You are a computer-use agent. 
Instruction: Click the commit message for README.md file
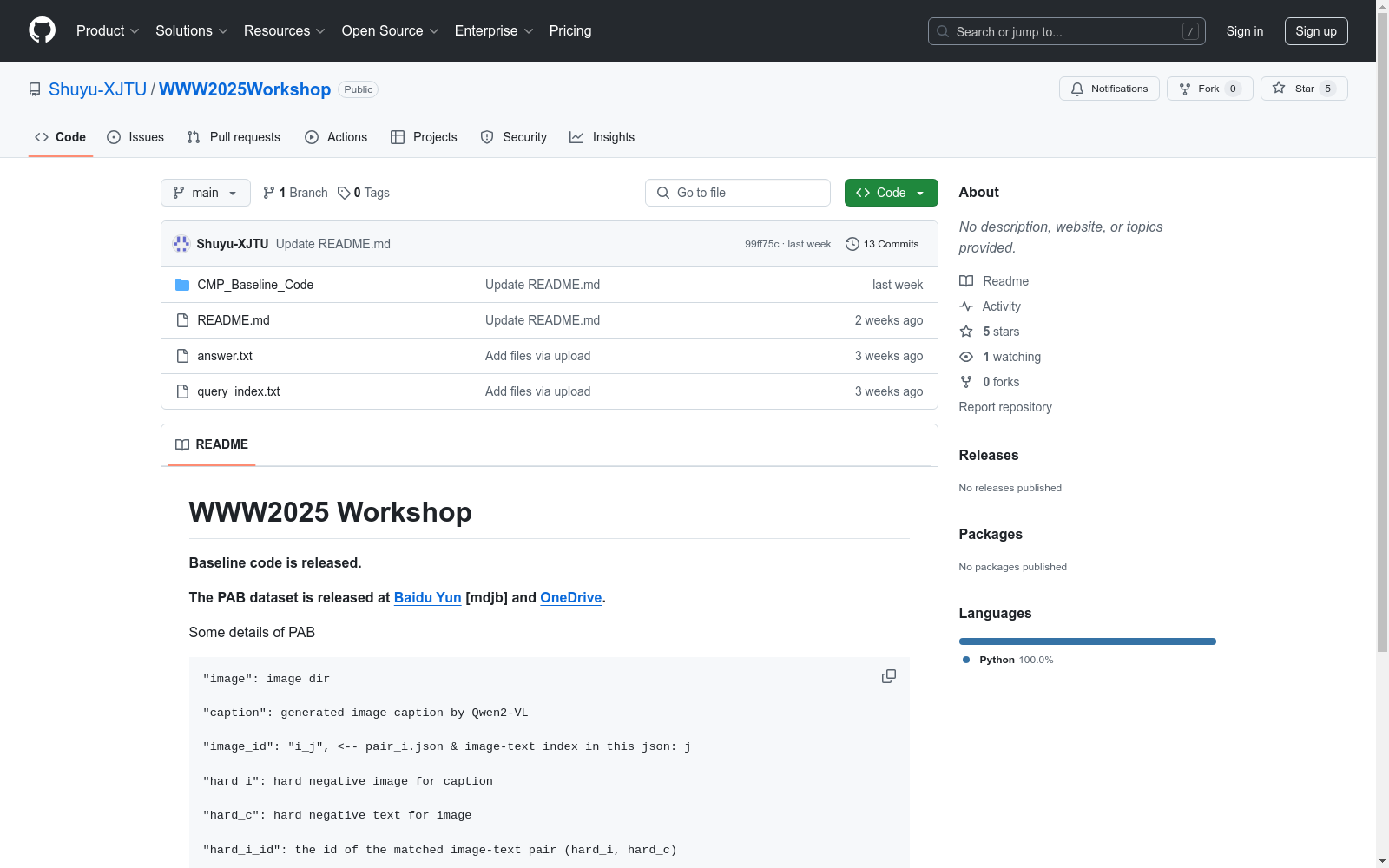point(543,320)
